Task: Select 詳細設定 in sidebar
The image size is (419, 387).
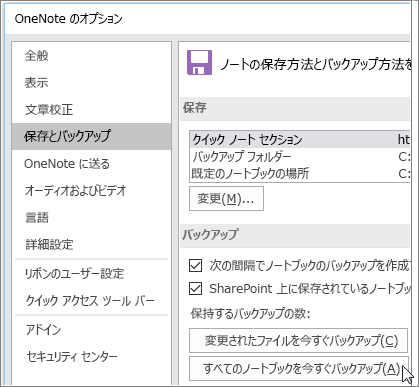Action: 49,245
